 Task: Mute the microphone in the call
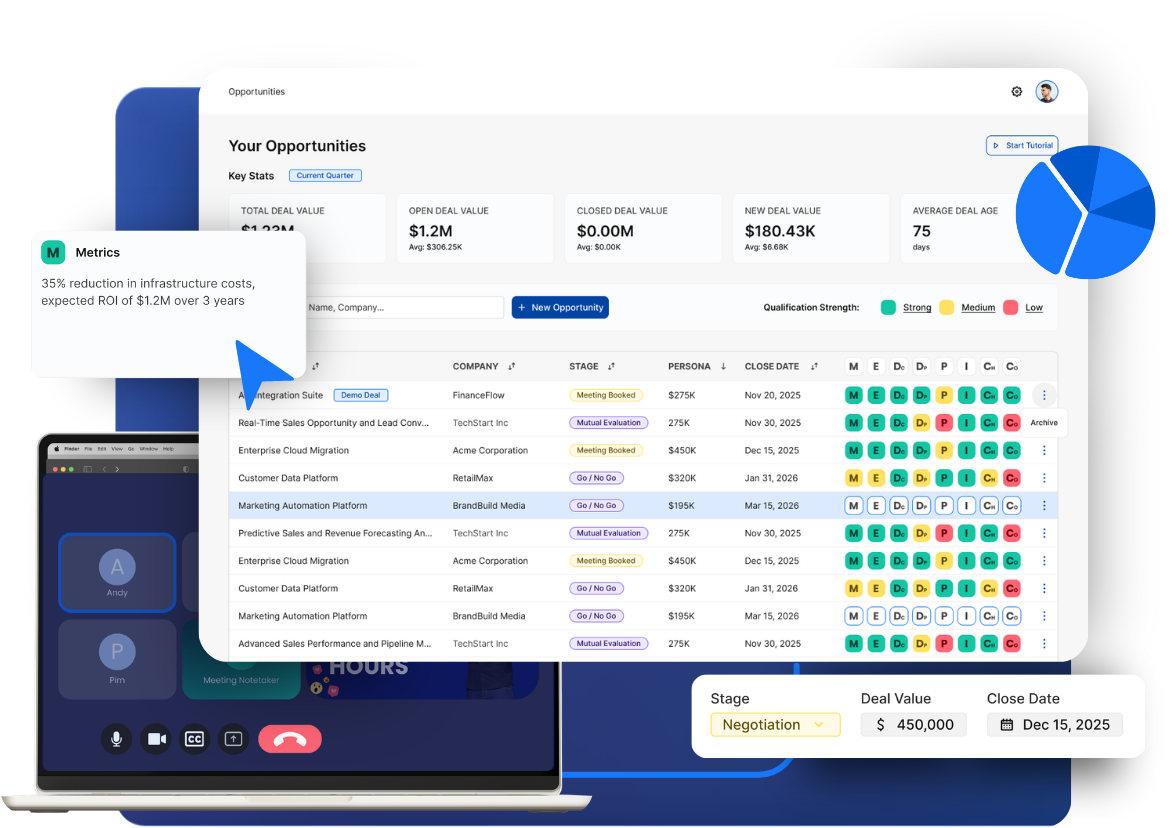point(116,739)
